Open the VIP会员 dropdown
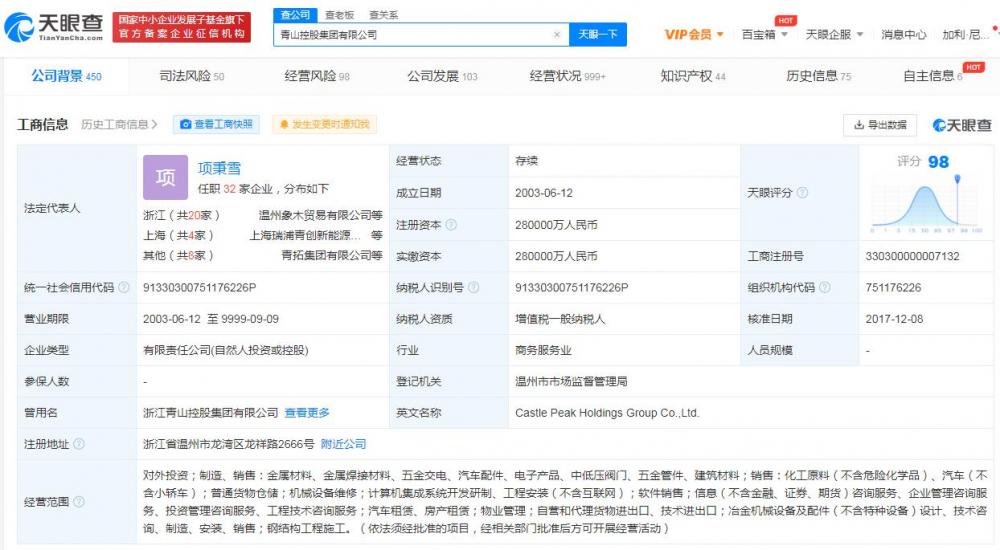This screenshot has width=1000, height=550. point(694,34)
